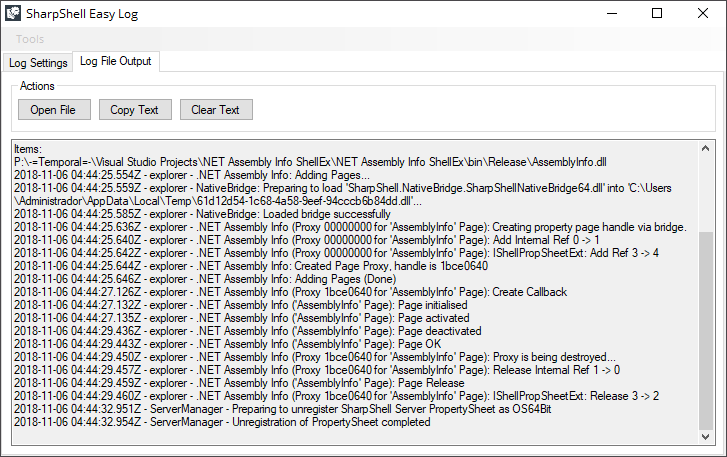Close the SharpShell Easy Log window
The image size is (727, 457).
pyautogui.click(x=703, y=13)
